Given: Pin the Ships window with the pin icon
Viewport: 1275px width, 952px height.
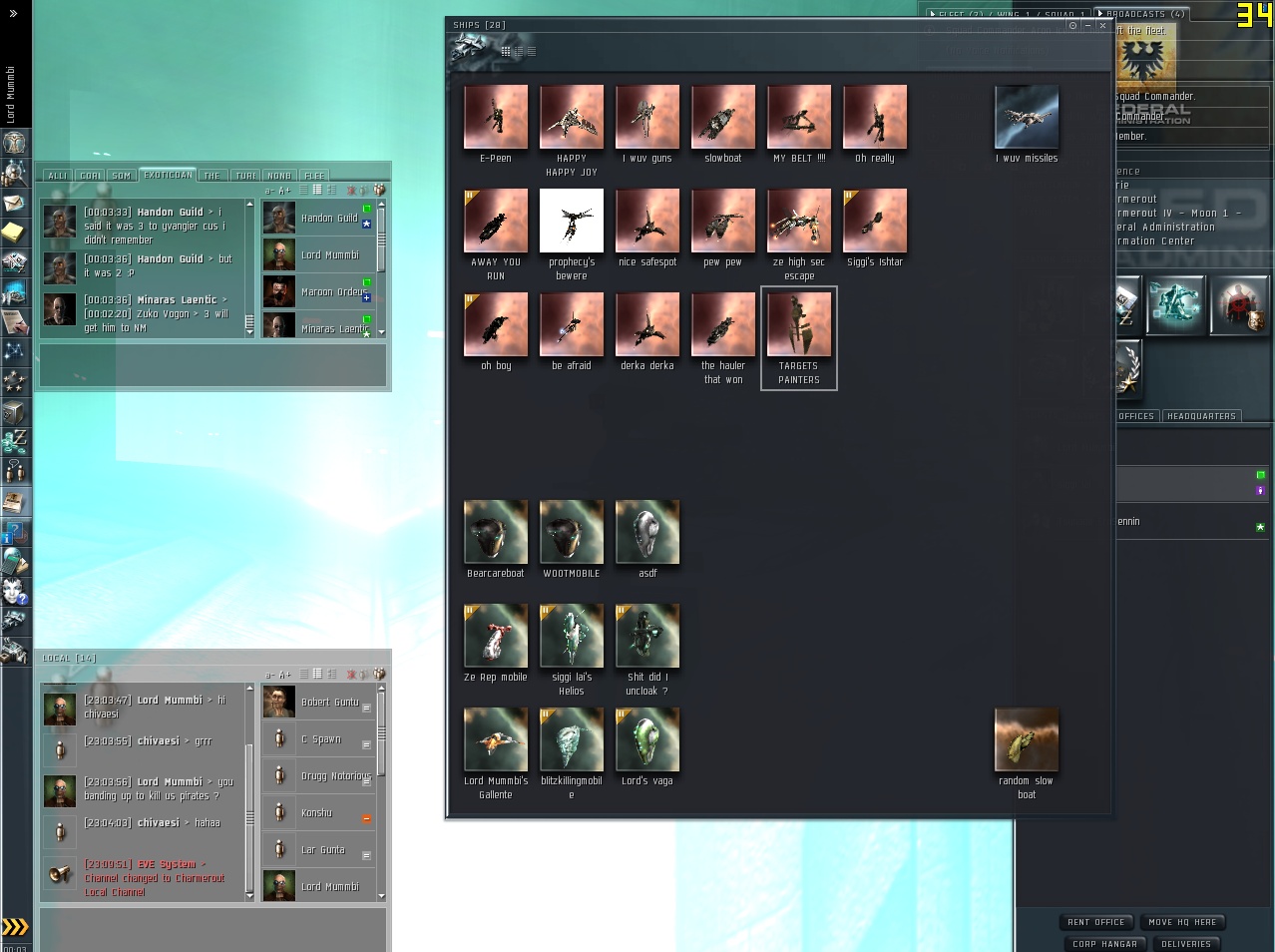Looking at the screenshot, I should coord(1072,25).
